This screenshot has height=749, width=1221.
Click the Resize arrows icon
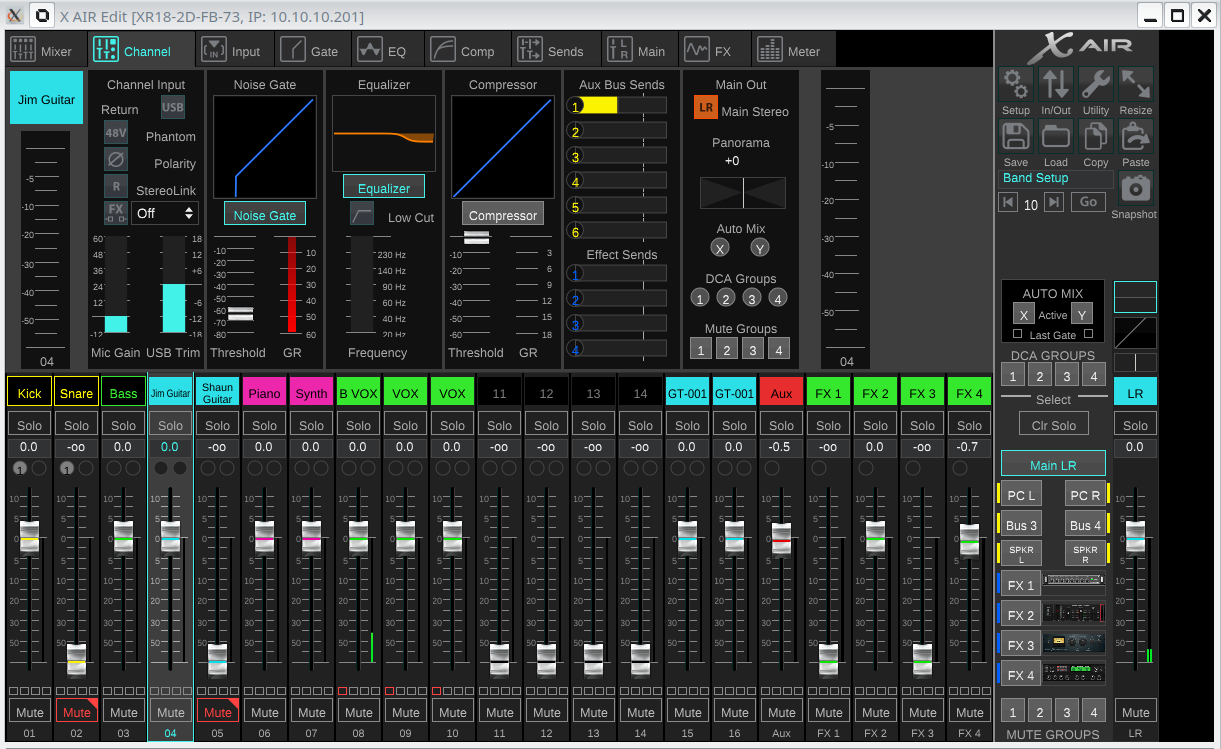tap(1135, 85)
